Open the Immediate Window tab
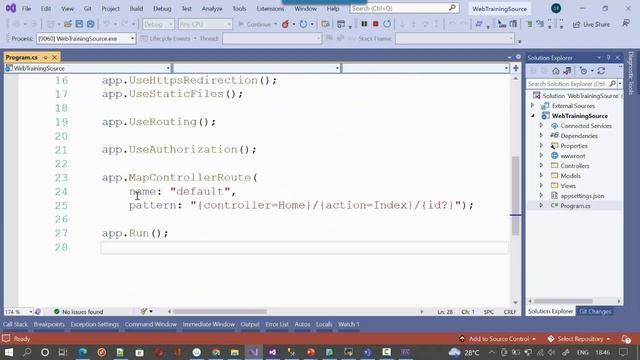This screenshot has height=360, width=640. (209, 324)
